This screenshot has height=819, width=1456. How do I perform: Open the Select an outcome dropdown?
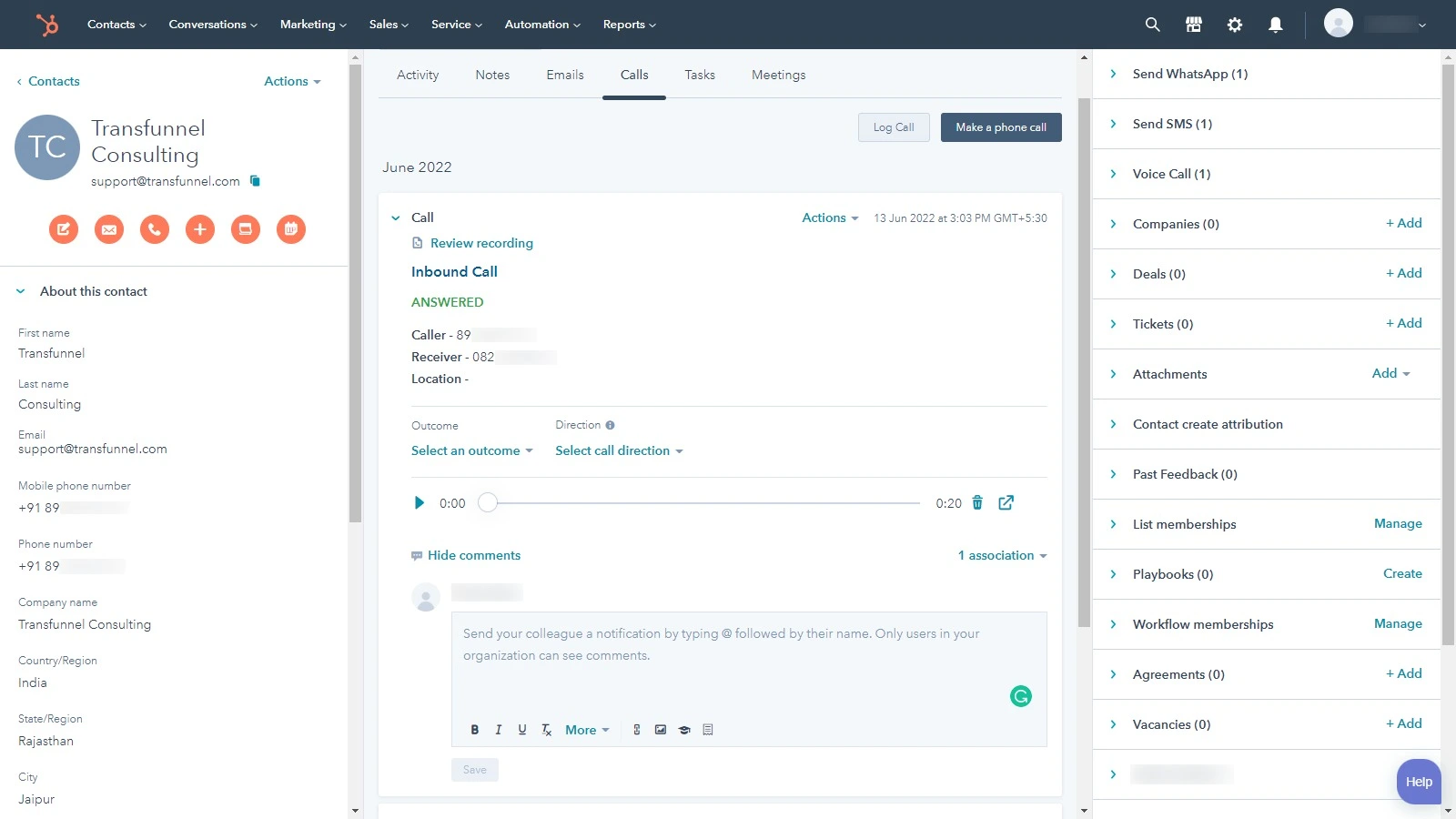click(x=471, y=450)
